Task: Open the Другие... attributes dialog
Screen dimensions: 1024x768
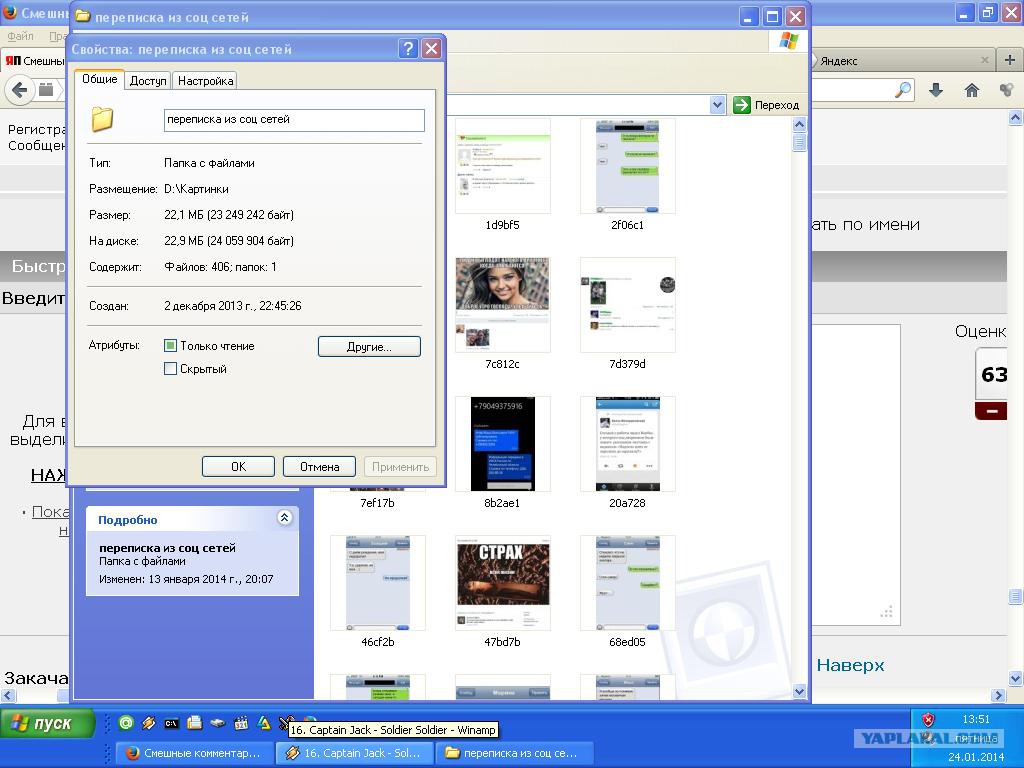Action: pos(369,347)
